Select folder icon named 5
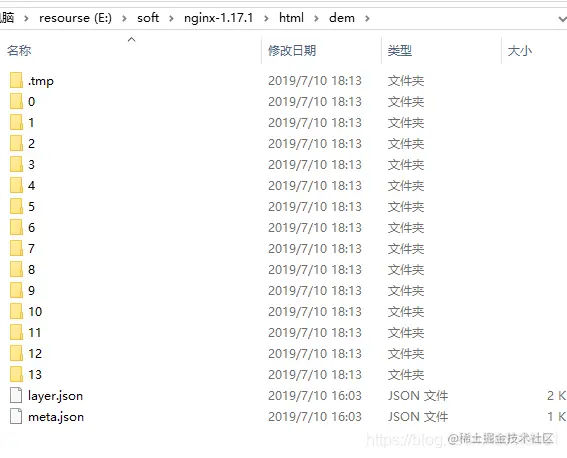The width and height of the screenshot is (567, 458). click(x=16, y=206)
